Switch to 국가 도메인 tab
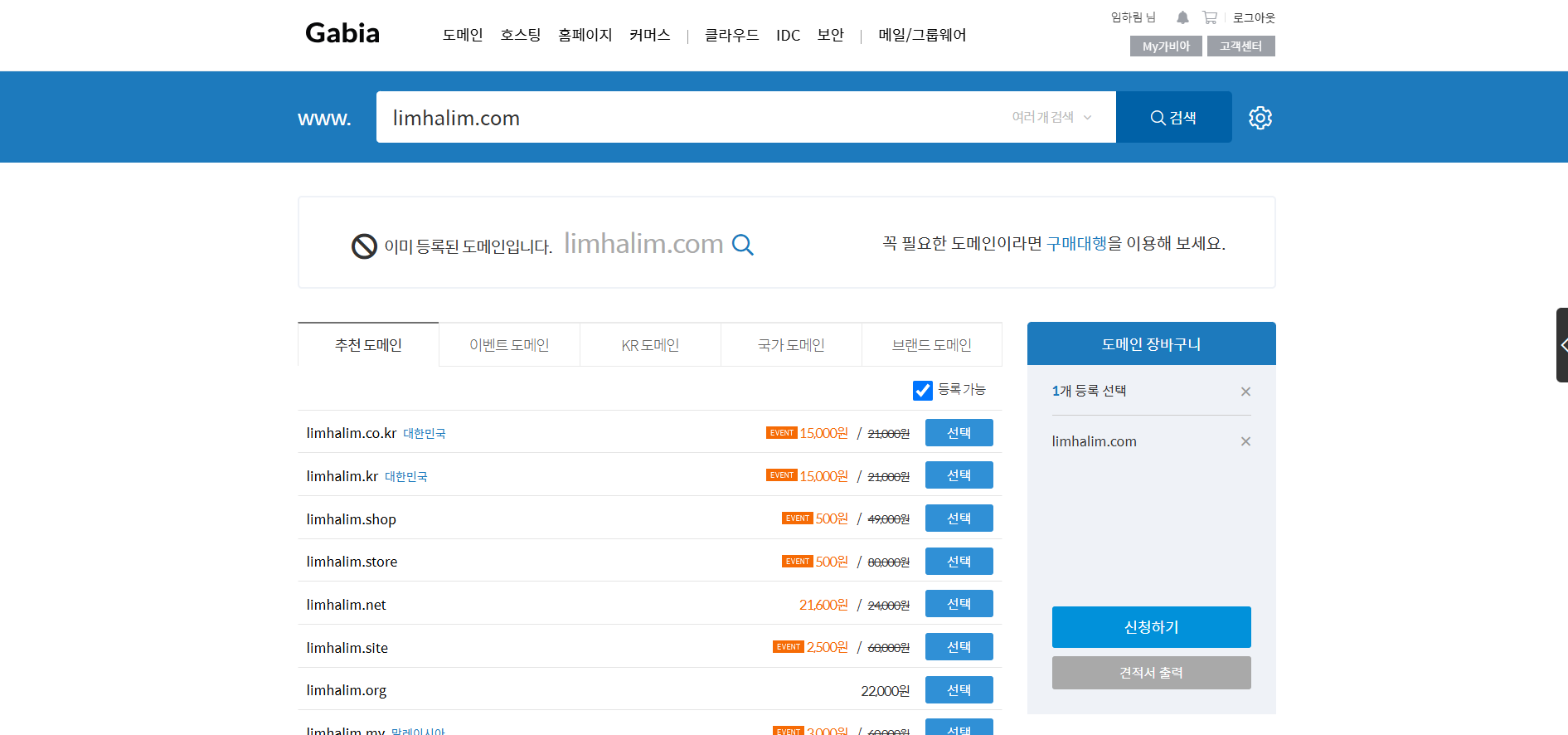Screen dimensions: 1568x735 pos(791,344)
